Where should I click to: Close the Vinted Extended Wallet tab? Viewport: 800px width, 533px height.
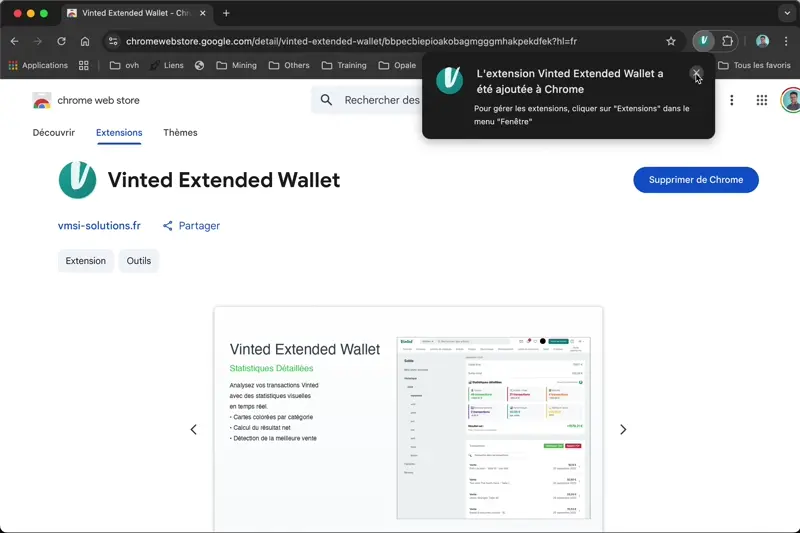203,13
